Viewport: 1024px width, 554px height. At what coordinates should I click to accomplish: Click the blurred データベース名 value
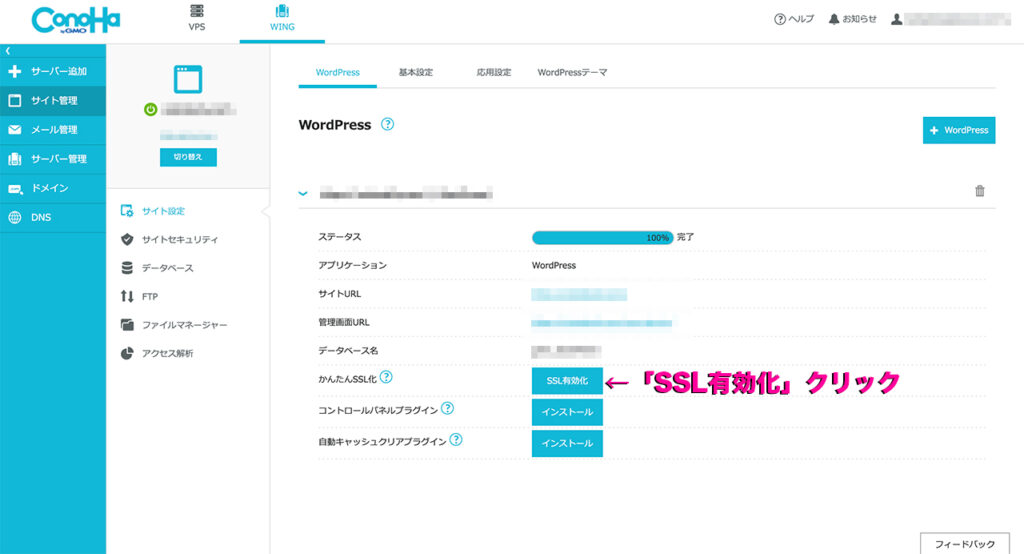[x=566, y=351]
